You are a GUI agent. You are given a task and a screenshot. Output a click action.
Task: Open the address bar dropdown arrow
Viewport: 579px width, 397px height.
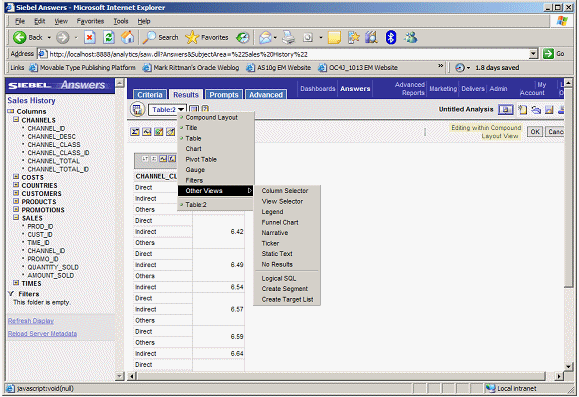click(x=533, y=54)
